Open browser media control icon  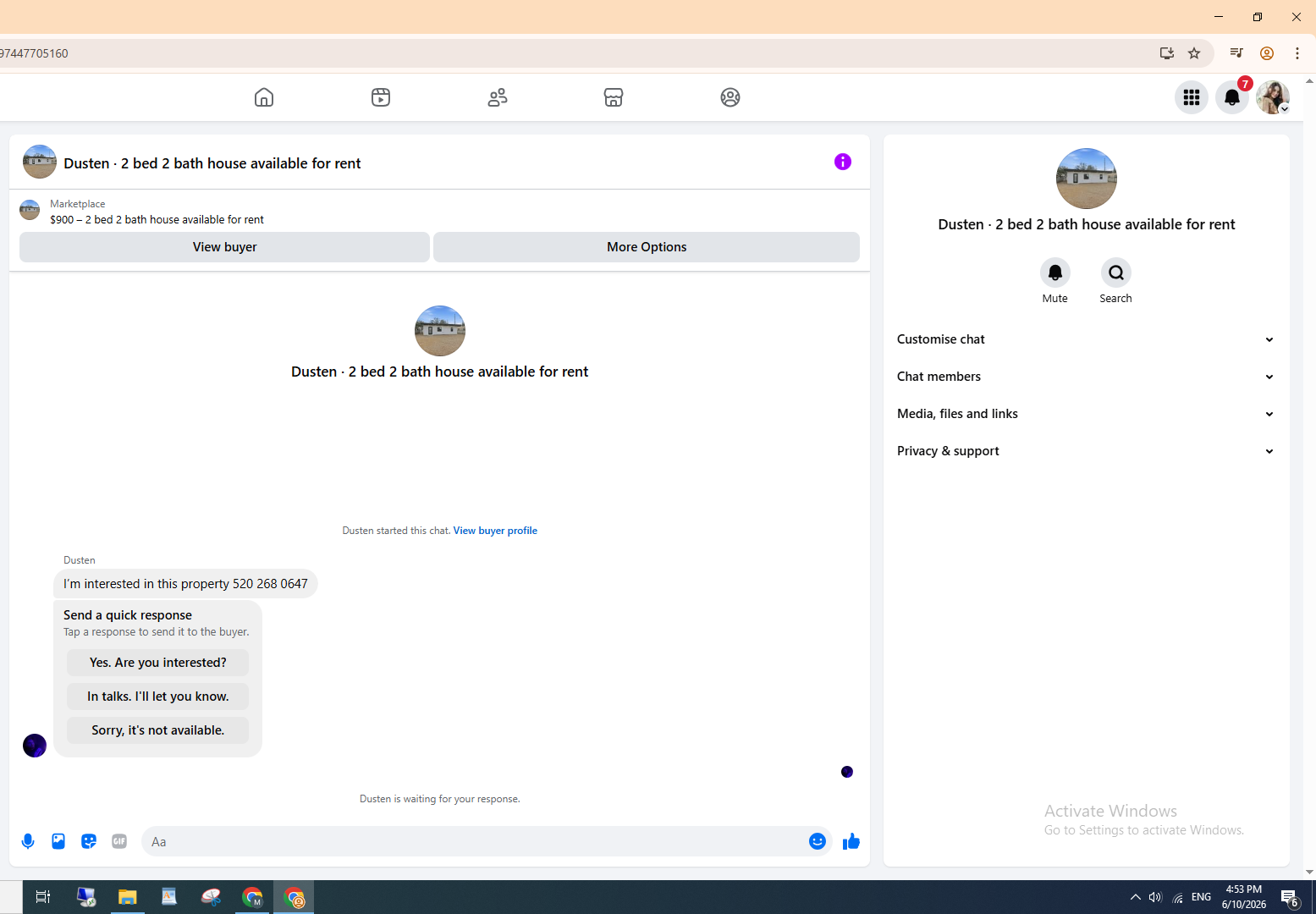click(x=1236, y=53)
